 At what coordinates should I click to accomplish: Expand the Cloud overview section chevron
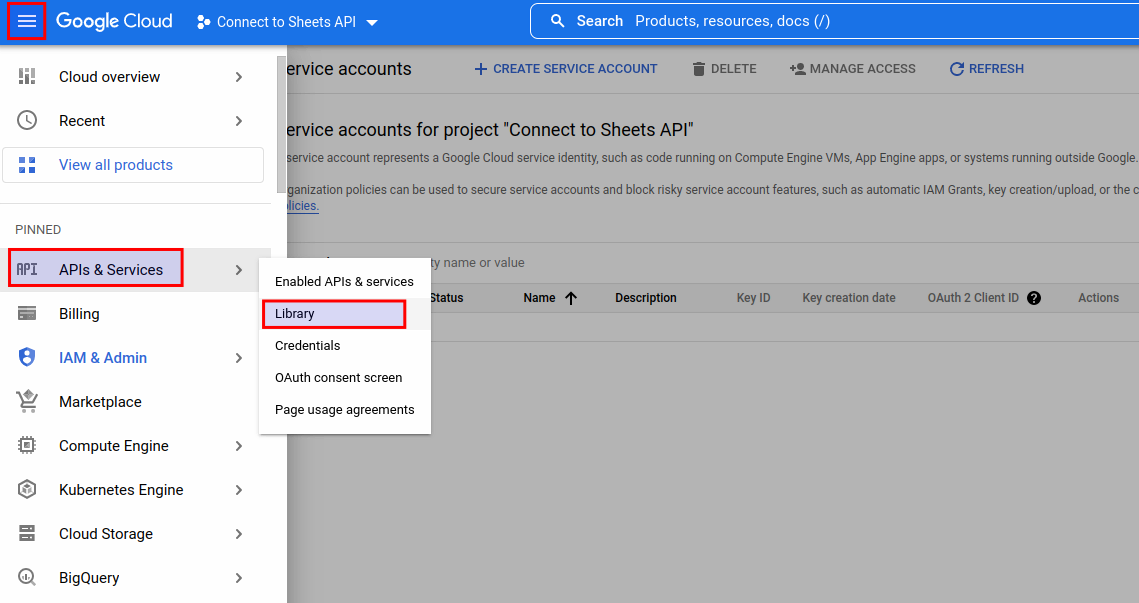(239, 76)
